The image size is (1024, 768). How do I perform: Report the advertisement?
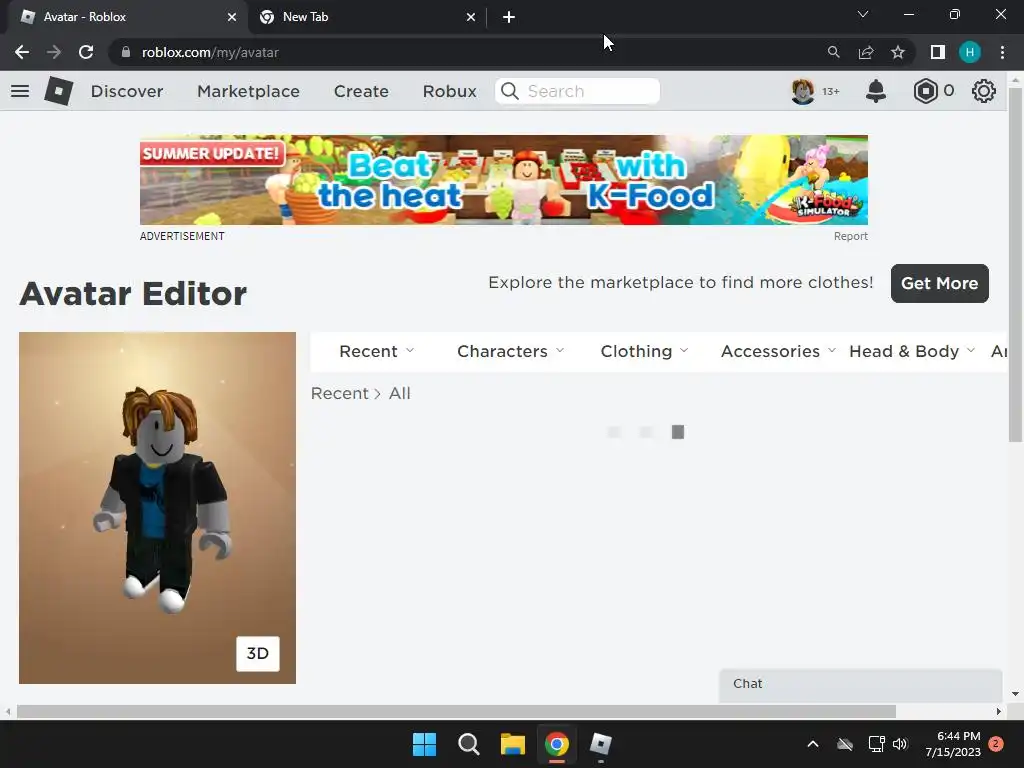[850, 236]
